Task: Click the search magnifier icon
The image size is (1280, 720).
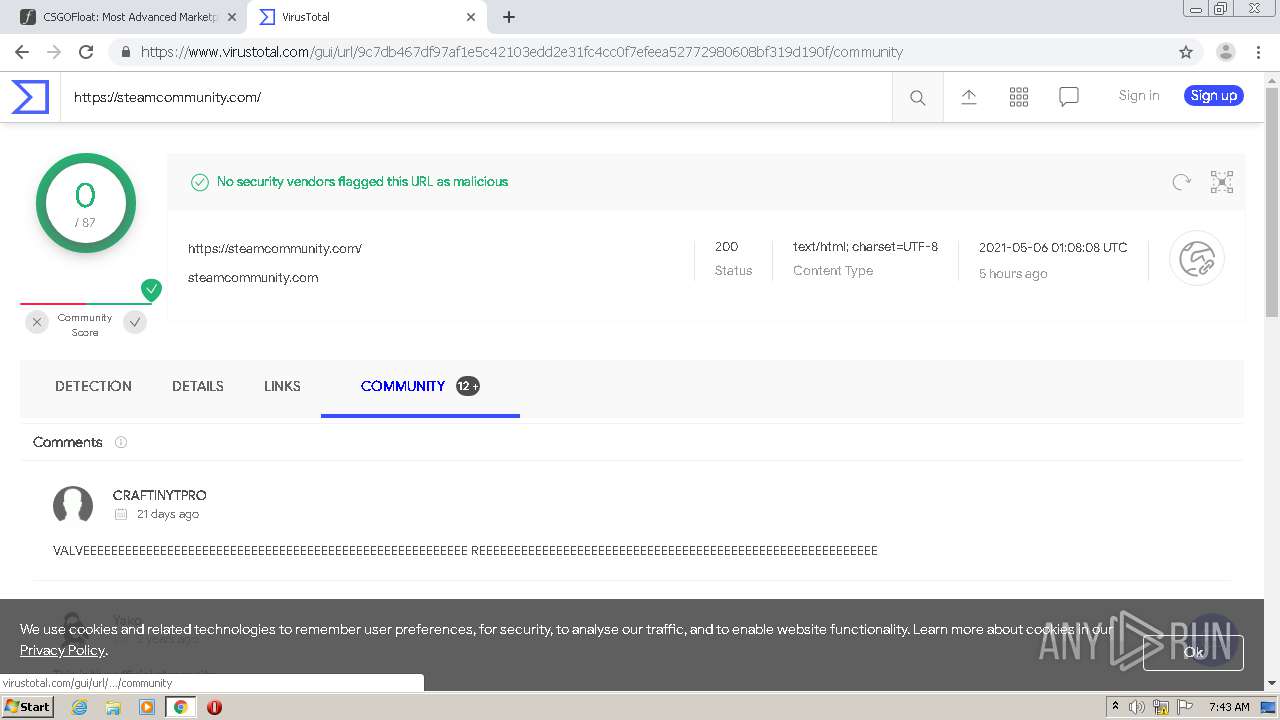Action: 917,97
